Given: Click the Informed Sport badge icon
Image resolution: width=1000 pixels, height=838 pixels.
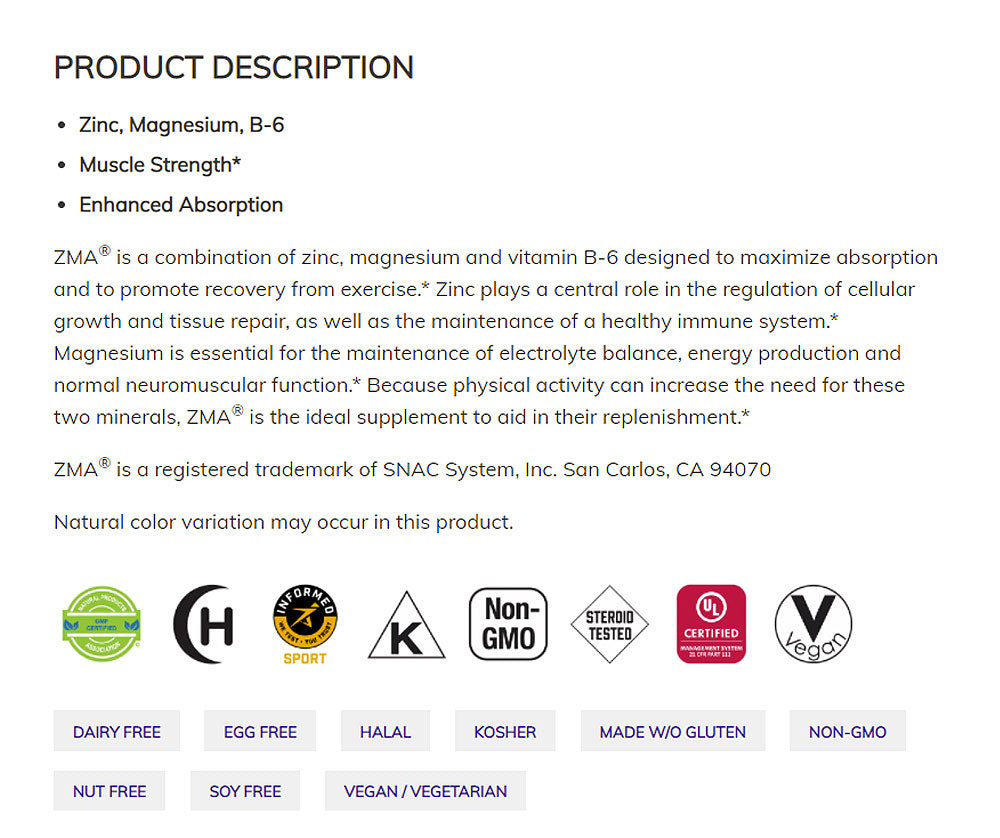Looking at the screenshot, I should coord(305,624).
